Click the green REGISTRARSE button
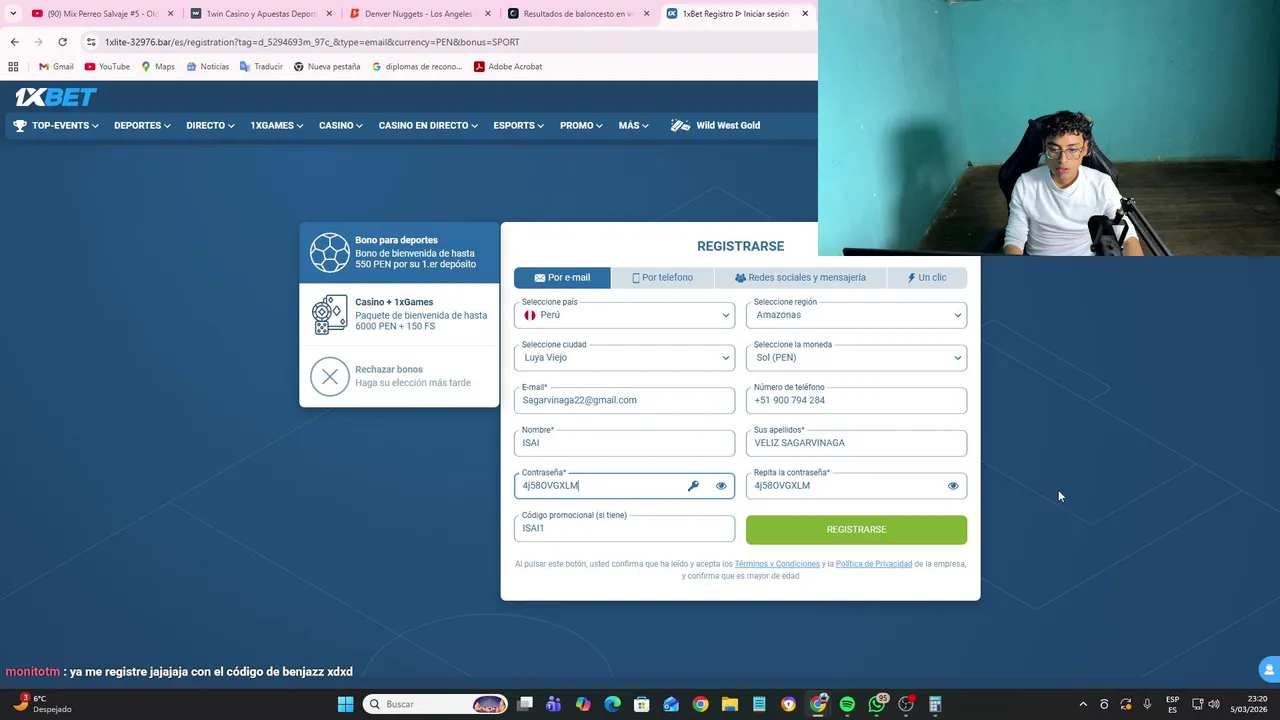This screenshot has width=1280, height=720. coord(856,530)
